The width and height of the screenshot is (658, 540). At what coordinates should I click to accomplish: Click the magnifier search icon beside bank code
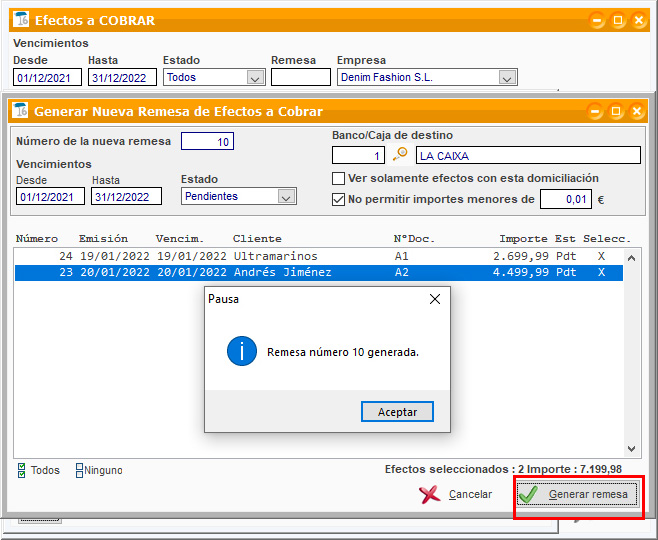pos(401,155)
